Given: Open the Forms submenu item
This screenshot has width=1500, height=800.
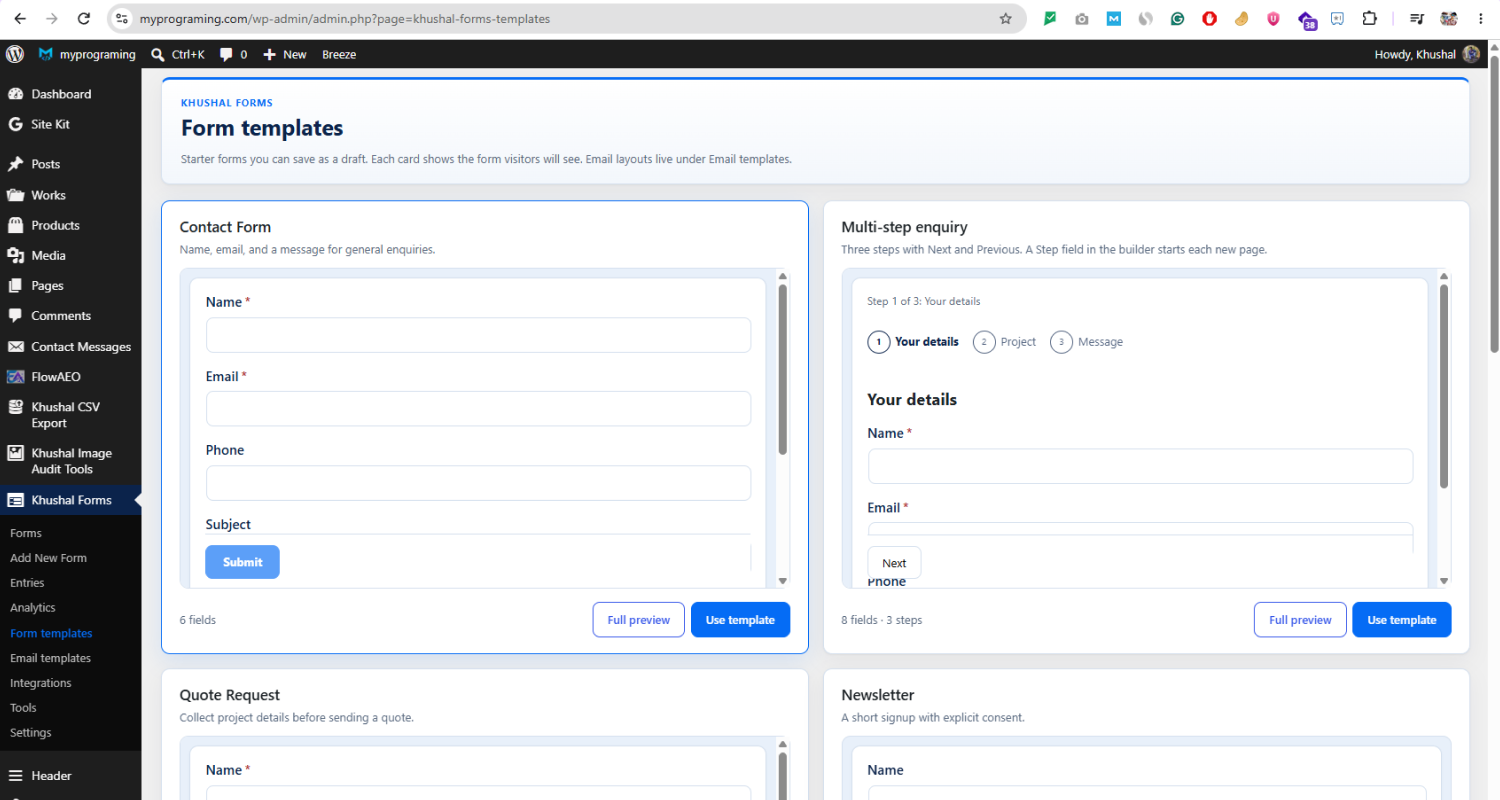Looking at the screenshot, I should [x=26, y=533].
